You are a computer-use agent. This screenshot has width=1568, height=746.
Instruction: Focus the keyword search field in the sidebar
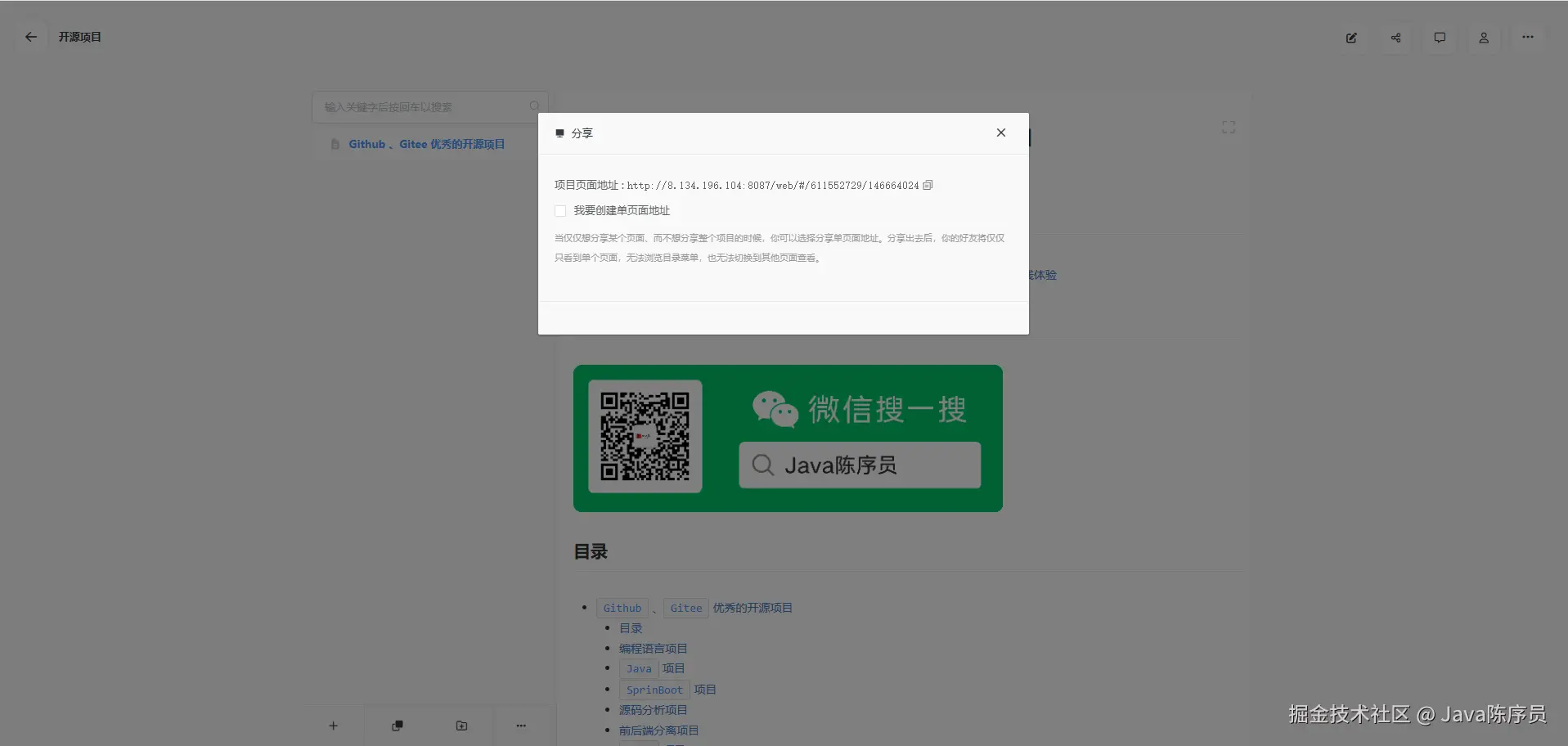[430, 107]
